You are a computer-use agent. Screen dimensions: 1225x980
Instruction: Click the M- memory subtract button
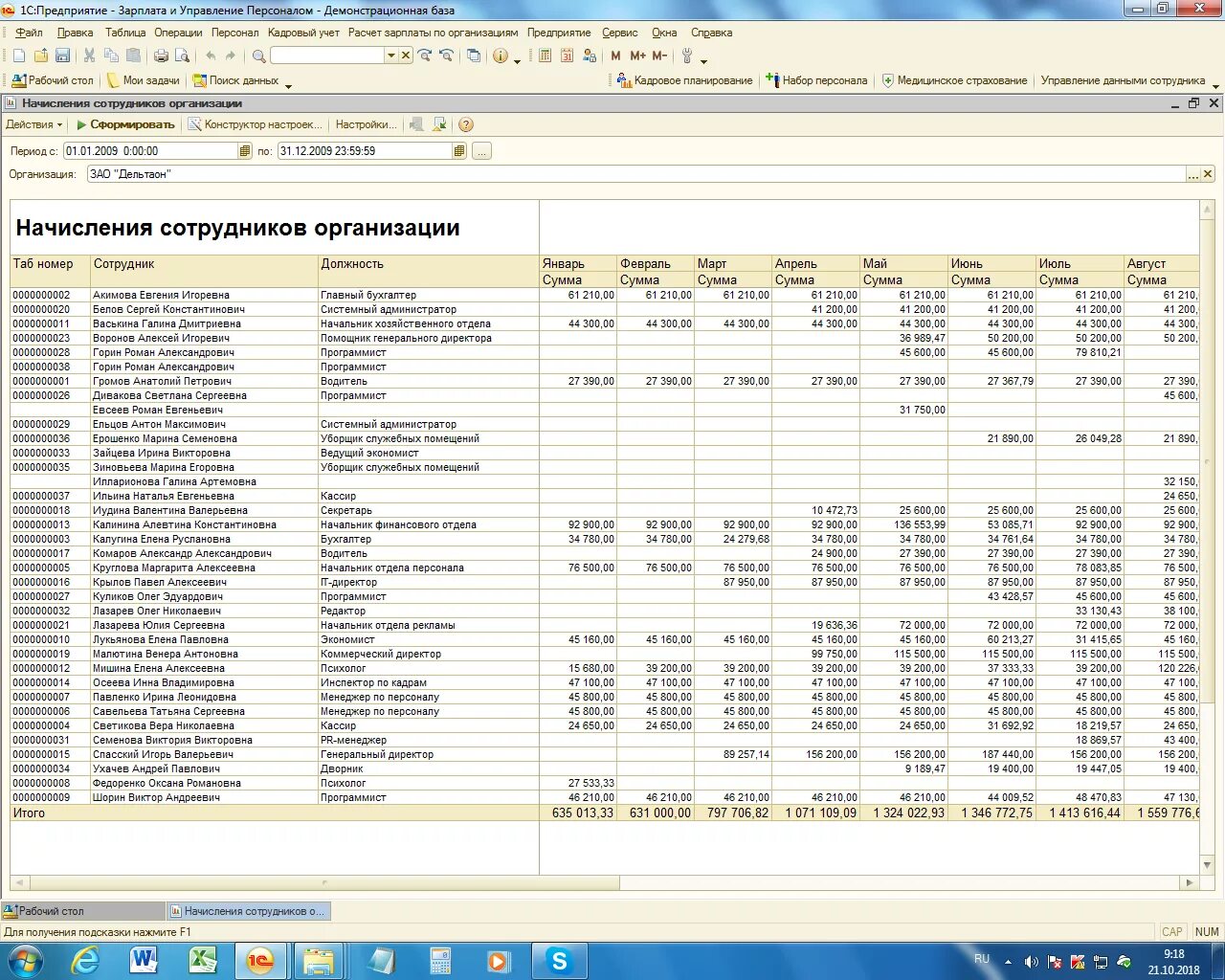(659, 56)
